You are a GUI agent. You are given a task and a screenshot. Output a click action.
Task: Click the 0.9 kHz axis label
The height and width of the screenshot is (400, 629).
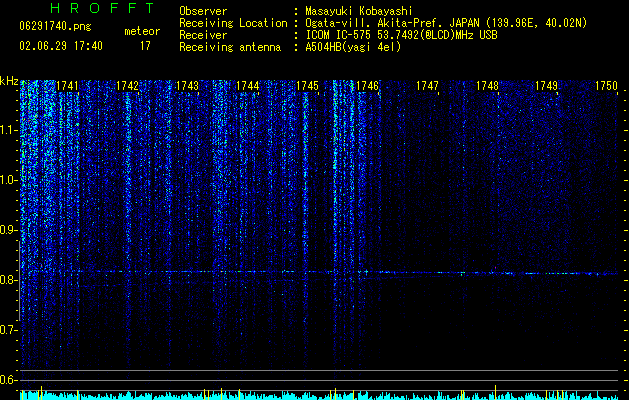click(x=9, y=230)
